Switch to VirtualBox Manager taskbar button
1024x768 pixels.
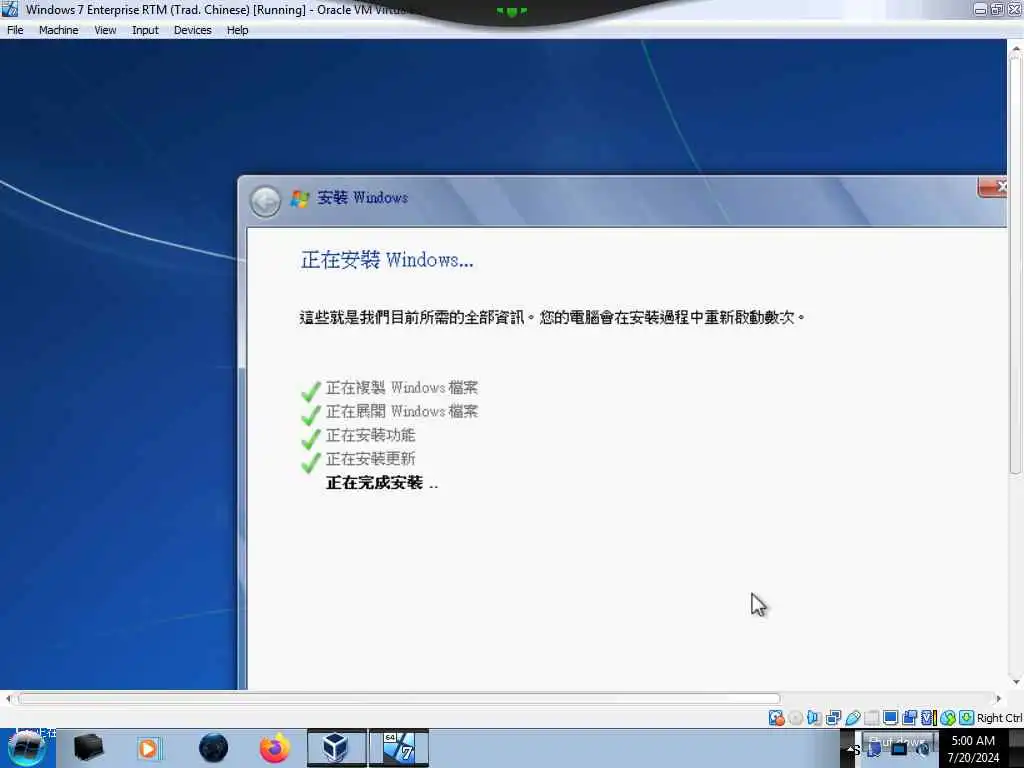coord(336,748)
